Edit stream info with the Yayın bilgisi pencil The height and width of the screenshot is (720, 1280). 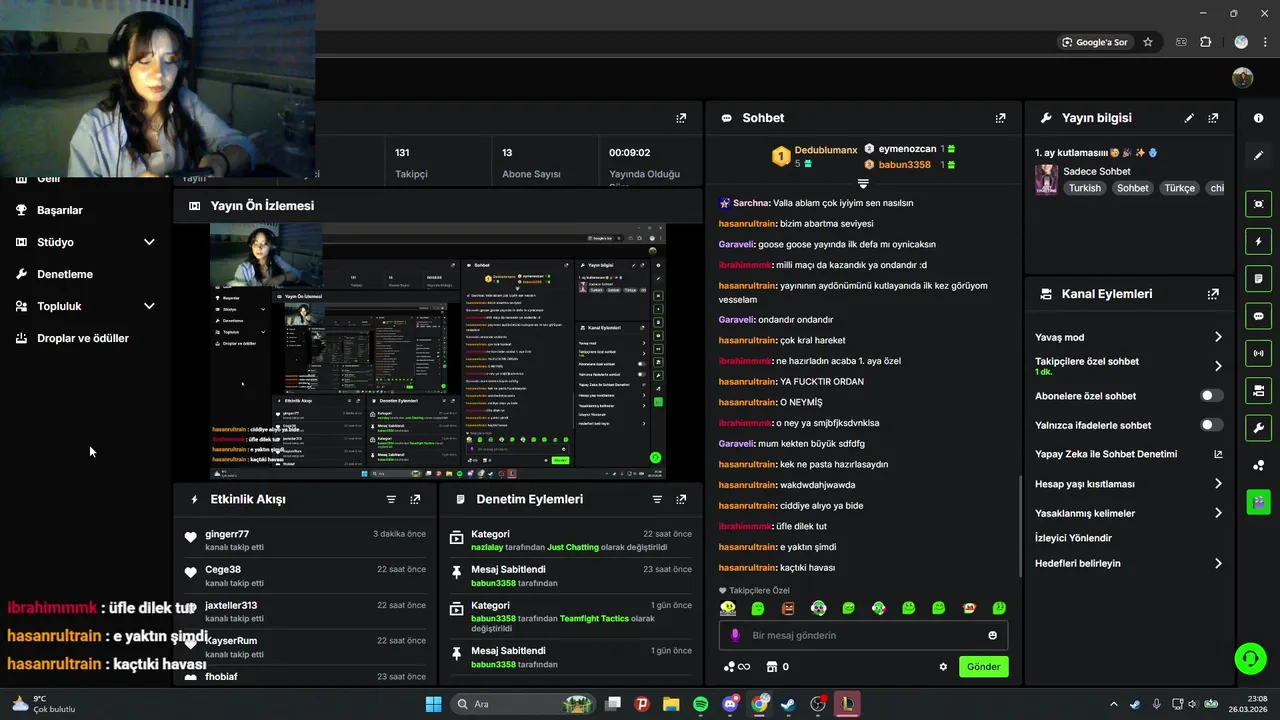[x=1189, y=118]
